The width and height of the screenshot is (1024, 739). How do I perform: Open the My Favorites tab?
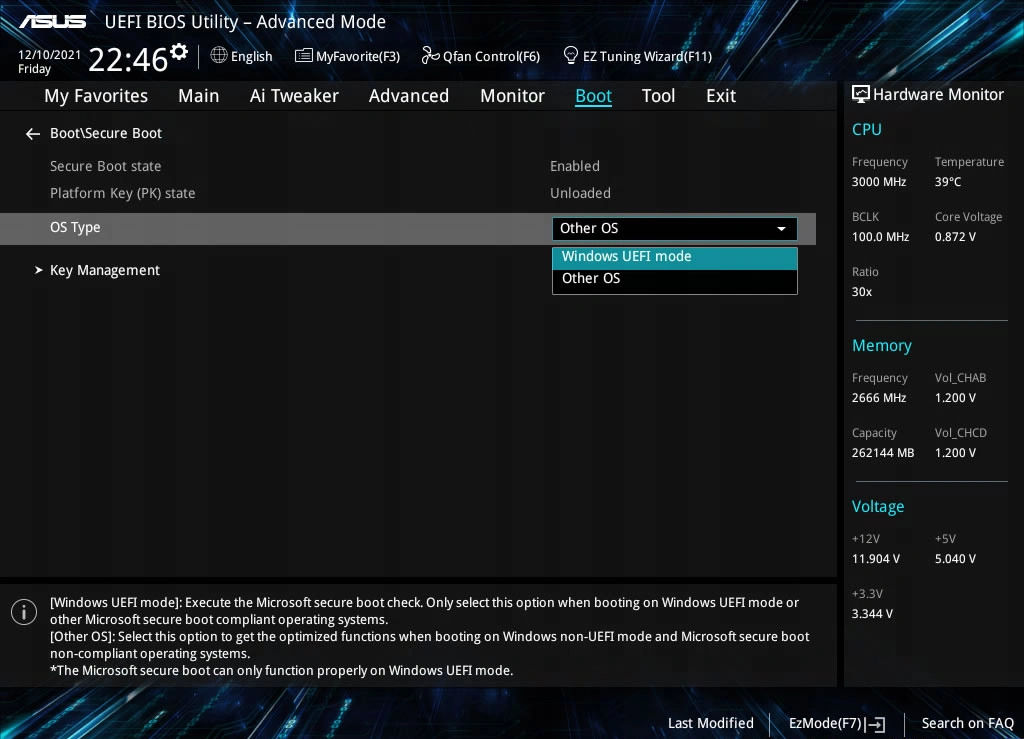click(96, 96)
